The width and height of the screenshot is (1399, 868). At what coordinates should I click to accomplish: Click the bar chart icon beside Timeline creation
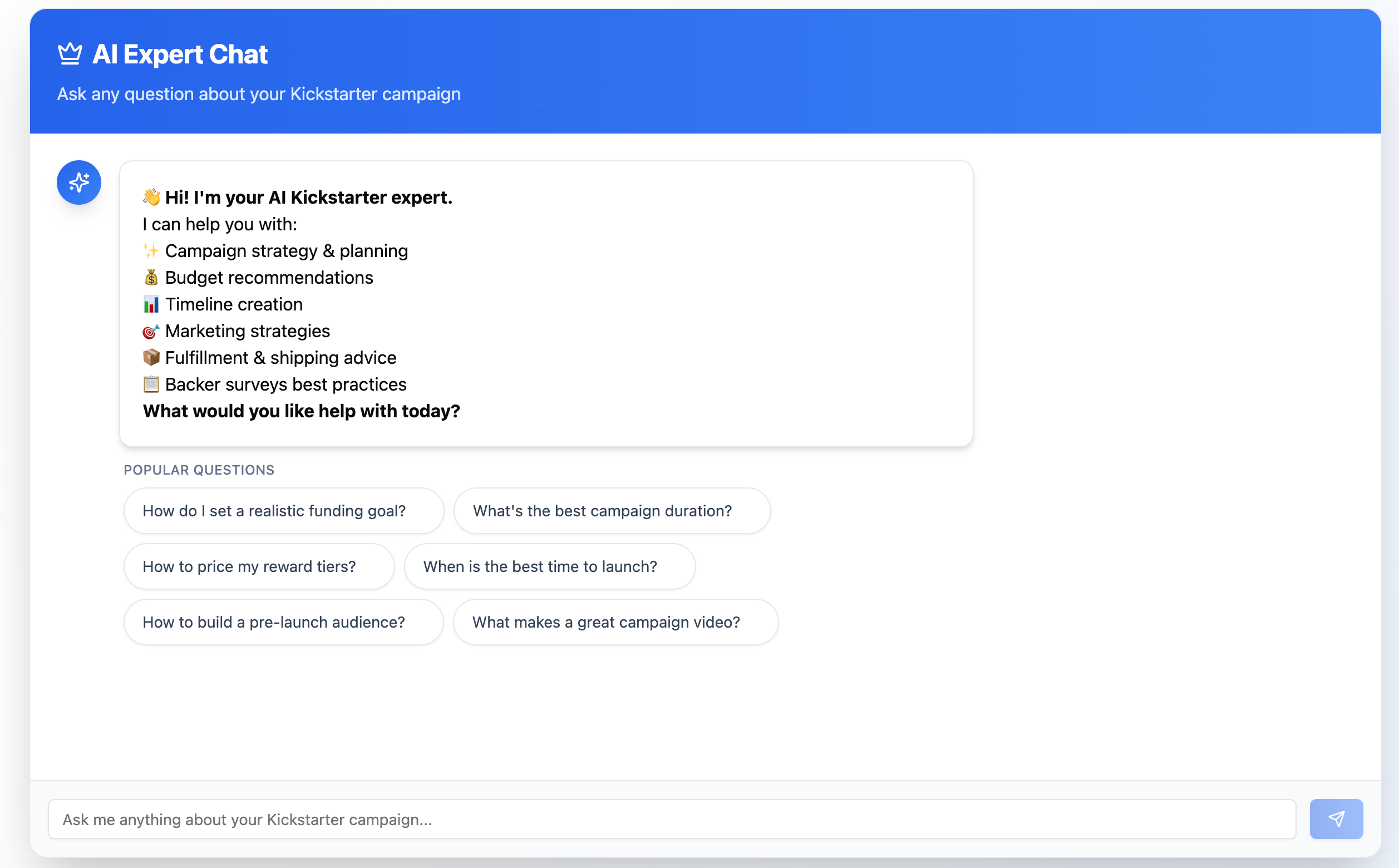(151, 304)
